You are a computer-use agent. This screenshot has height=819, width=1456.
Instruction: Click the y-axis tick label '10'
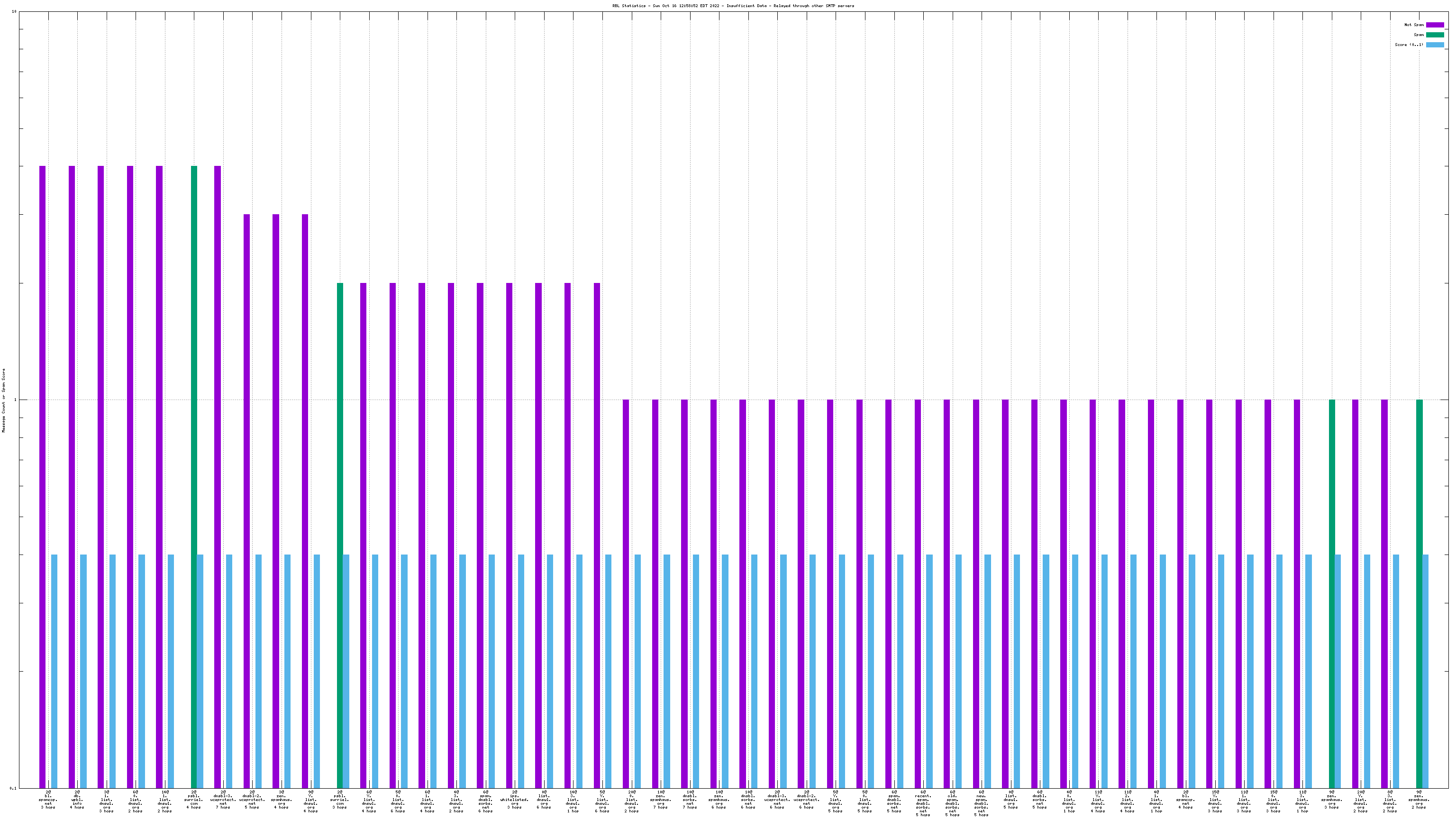tap(14, 12)
